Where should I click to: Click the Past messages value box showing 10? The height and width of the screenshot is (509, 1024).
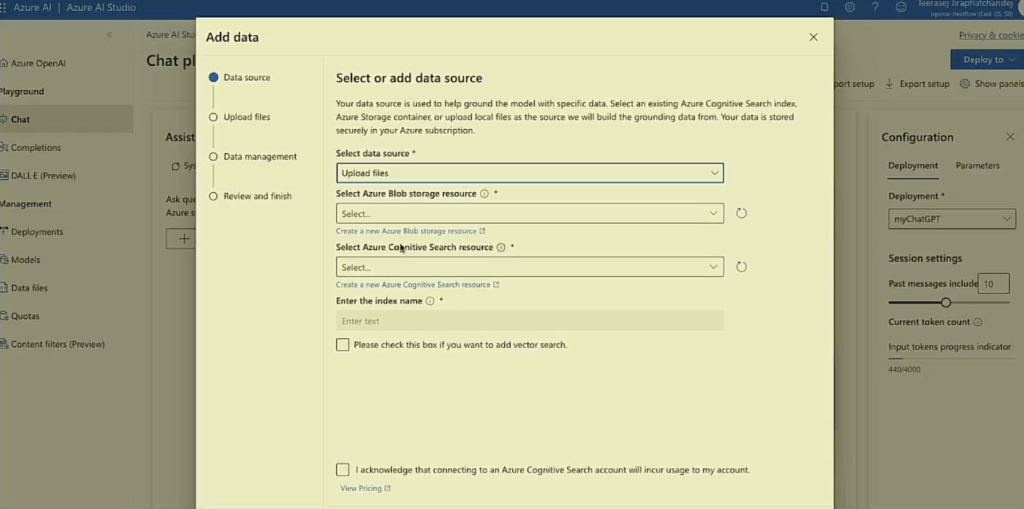click(993, 284)
